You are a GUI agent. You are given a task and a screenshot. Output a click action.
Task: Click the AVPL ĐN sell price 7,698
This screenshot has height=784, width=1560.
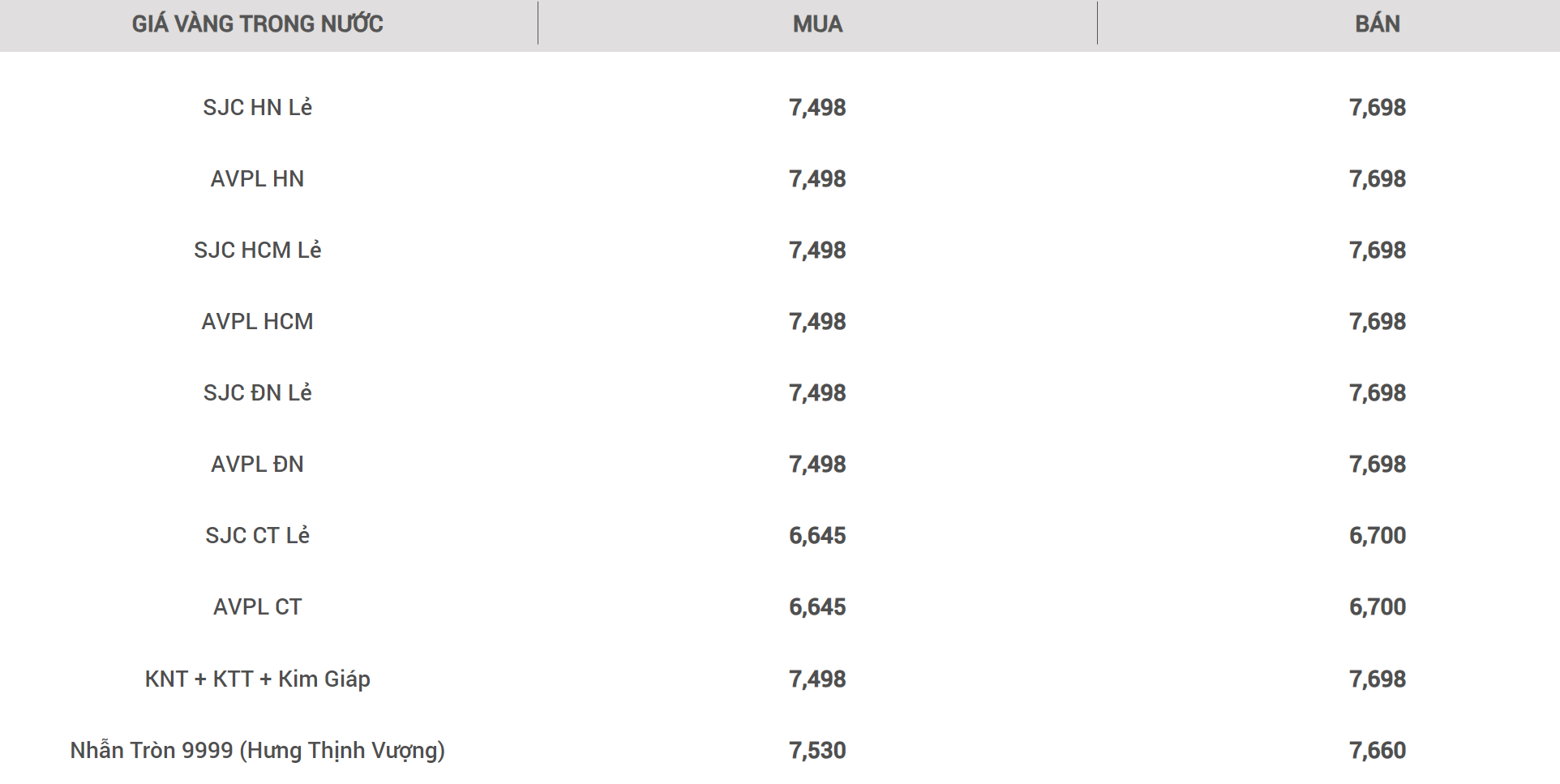(x=1378, y=464)
